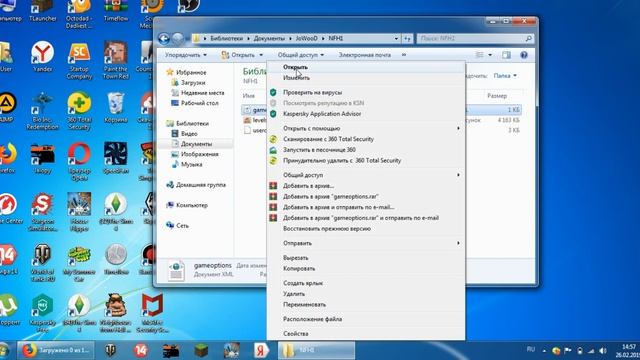This screenshot has width=640, height=360.
Task: Click Добавить в архив... entry
Action: point(308,186)
